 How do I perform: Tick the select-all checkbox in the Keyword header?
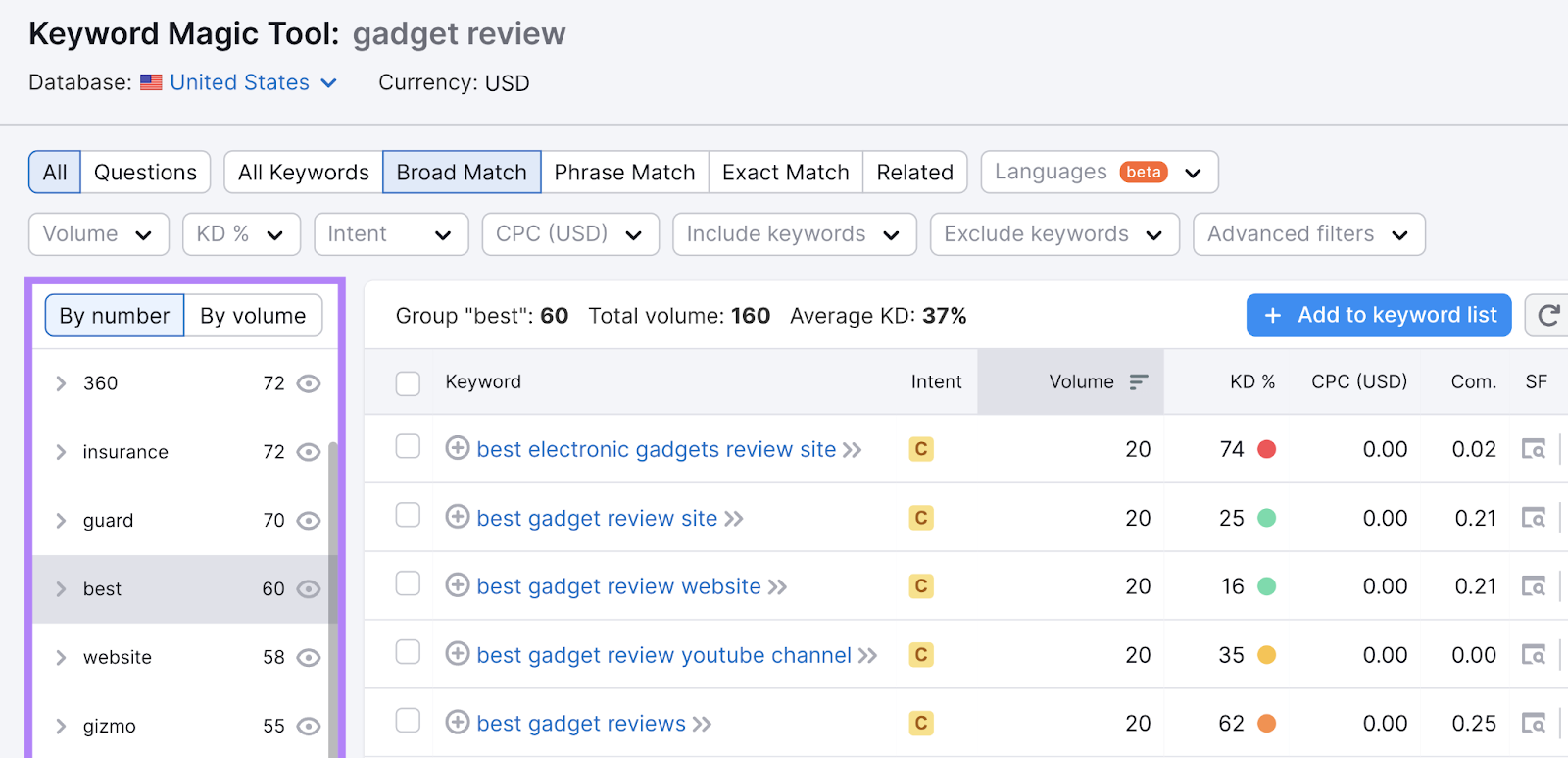point(408,382)
